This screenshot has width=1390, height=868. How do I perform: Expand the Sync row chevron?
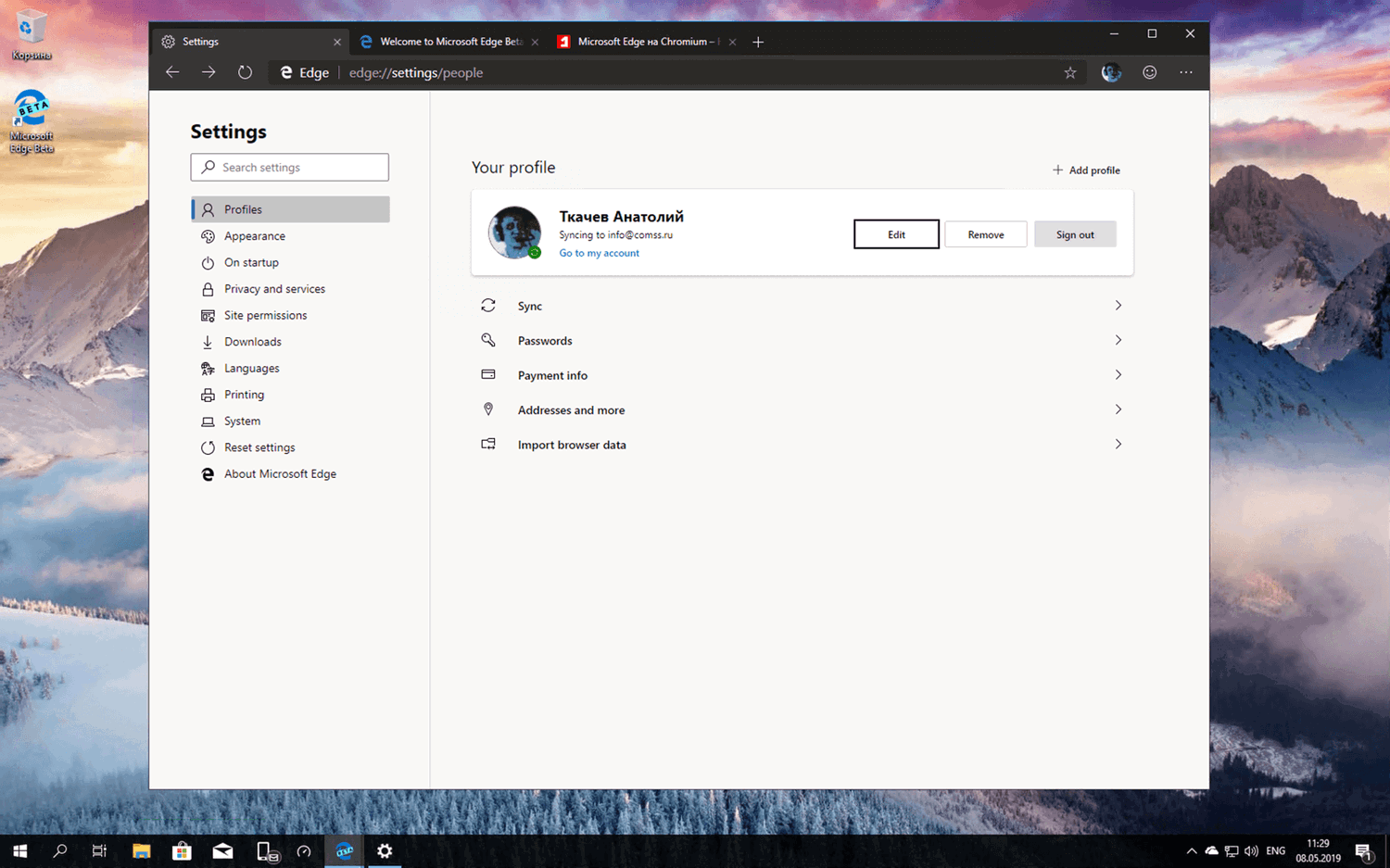(1118, 306)
